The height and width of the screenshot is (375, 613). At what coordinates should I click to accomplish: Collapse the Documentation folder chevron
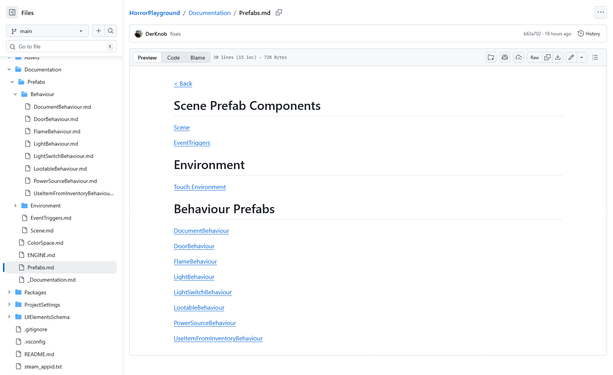(x=9, y=70)
